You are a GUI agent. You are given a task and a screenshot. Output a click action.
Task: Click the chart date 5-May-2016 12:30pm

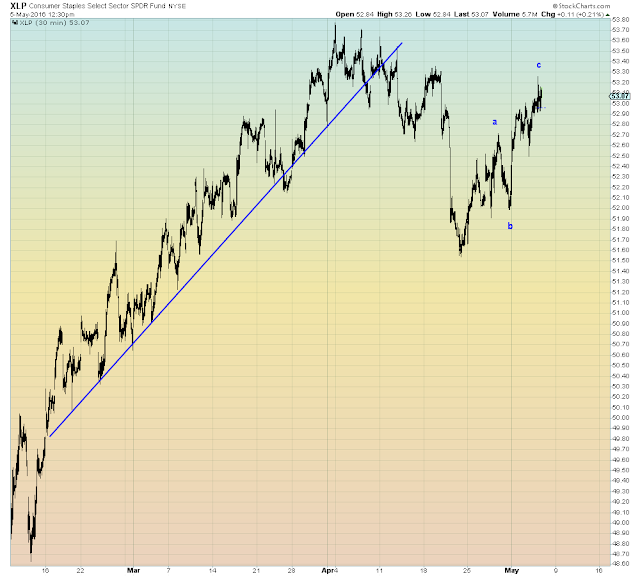pos(42,14)
